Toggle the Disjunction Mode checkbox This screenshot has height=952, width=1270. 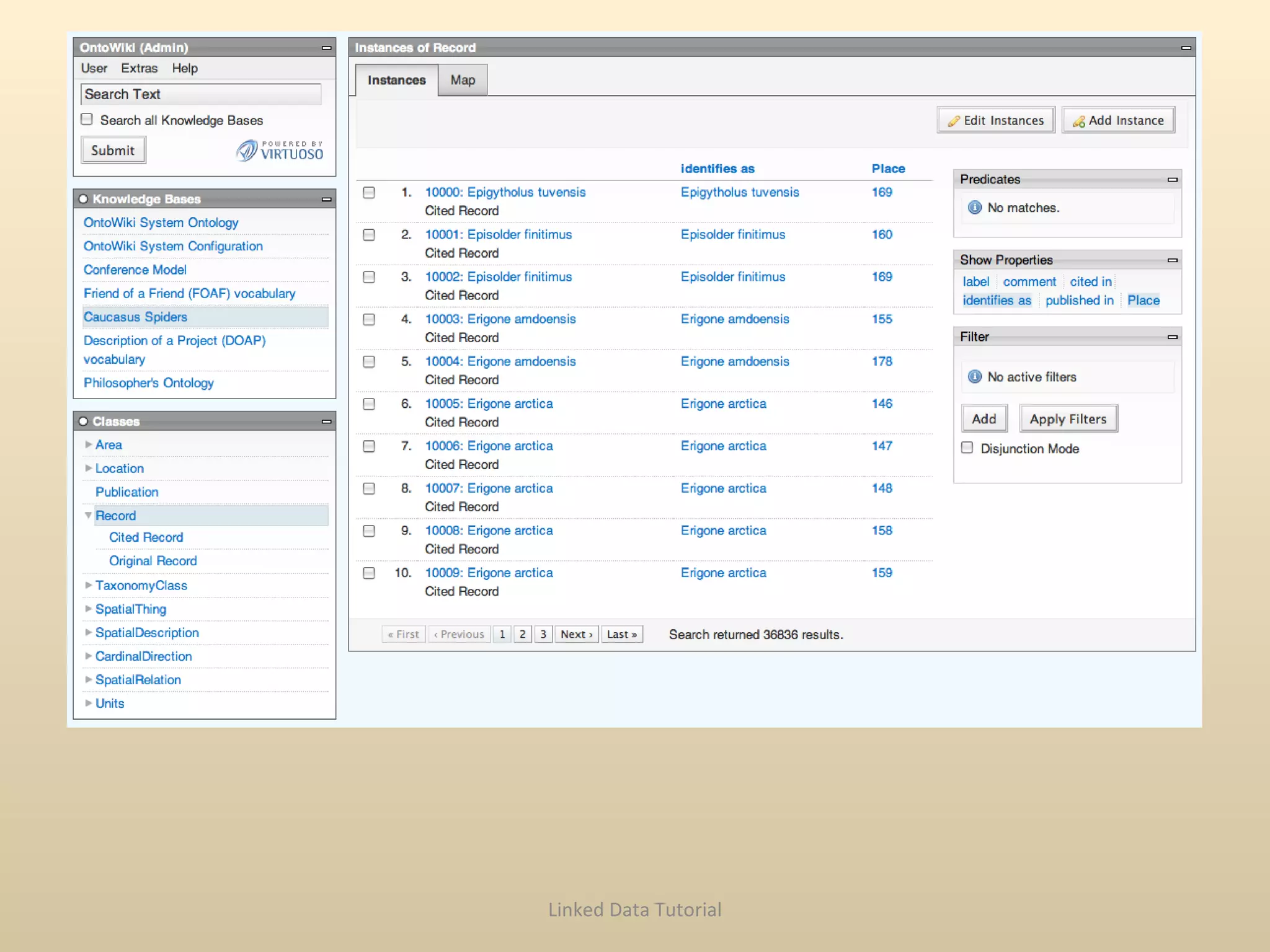[967, 447]
